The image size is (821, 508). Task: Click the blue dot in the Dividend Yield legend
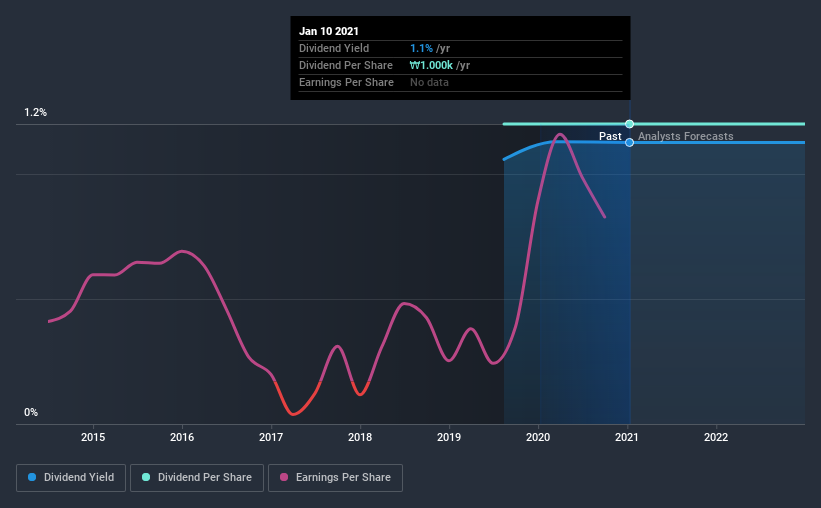tap(33, 478)
